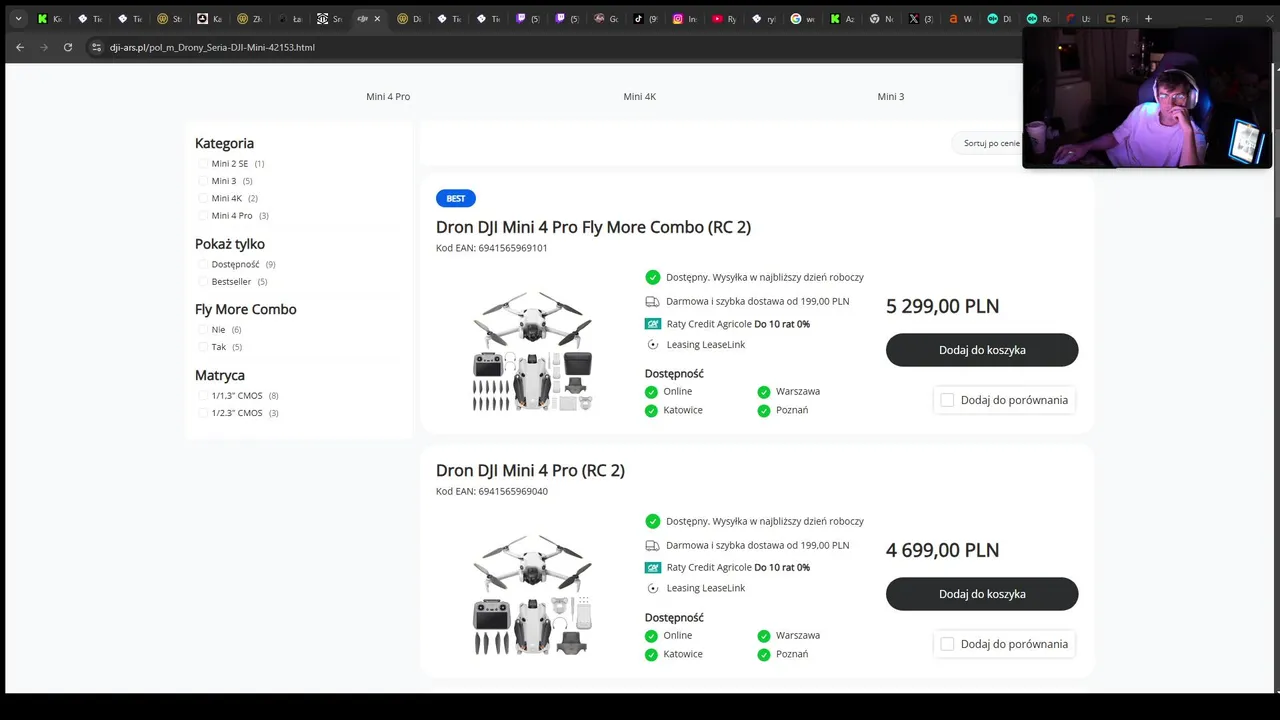Open the Mini 4 Pro series link
Viewport: 1280px width, 720px height.
coord(388,97)
